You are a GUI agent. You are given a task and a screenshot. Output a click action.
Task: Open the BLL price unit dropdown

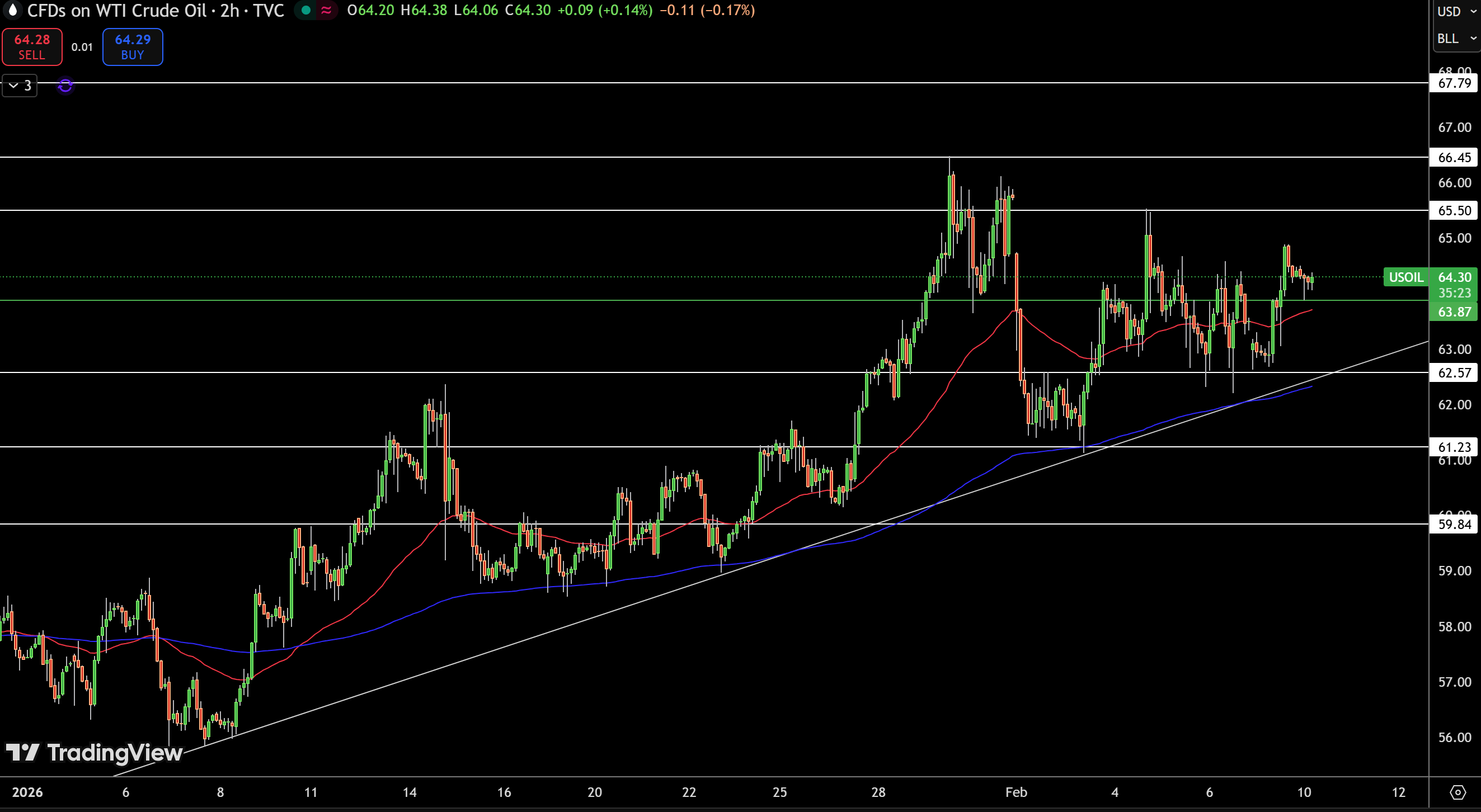pos(1457,39)
